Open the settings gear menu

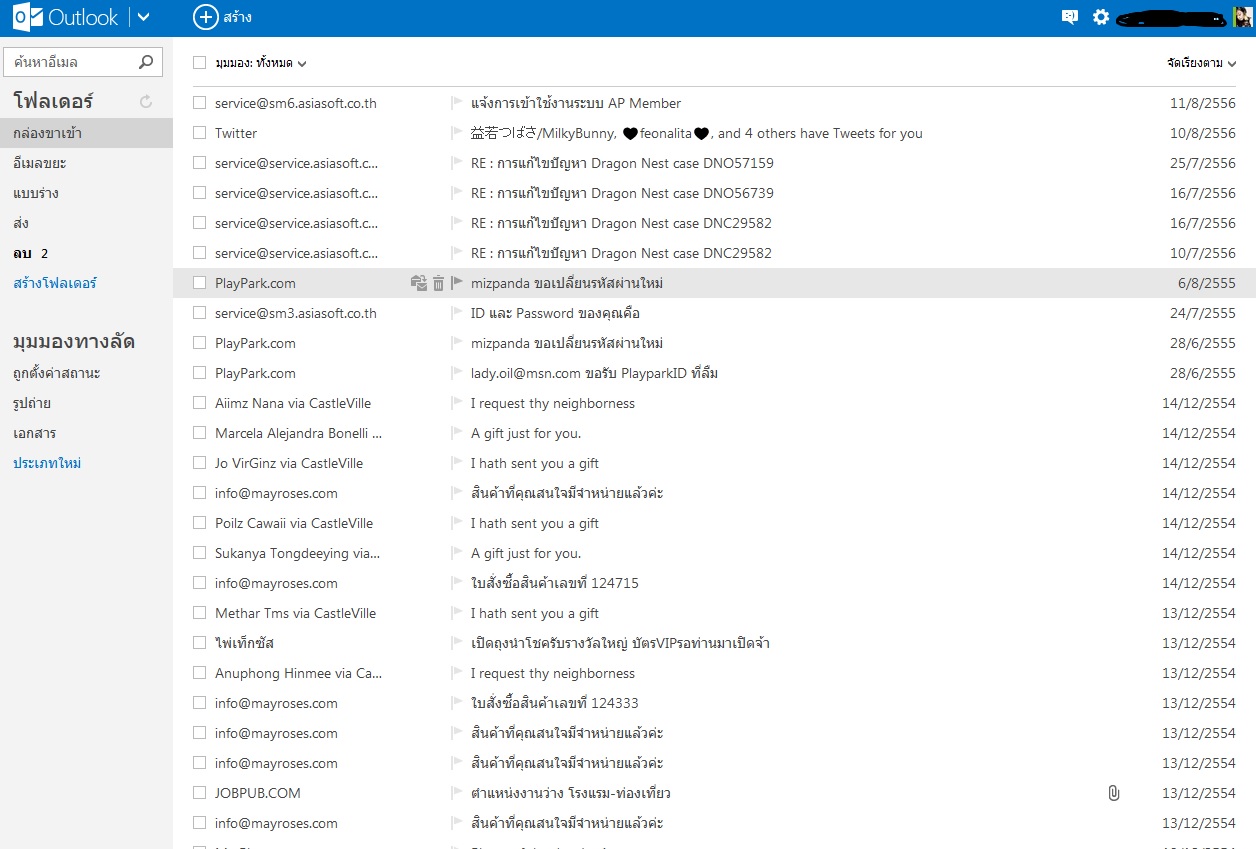tap(1101, 17)
